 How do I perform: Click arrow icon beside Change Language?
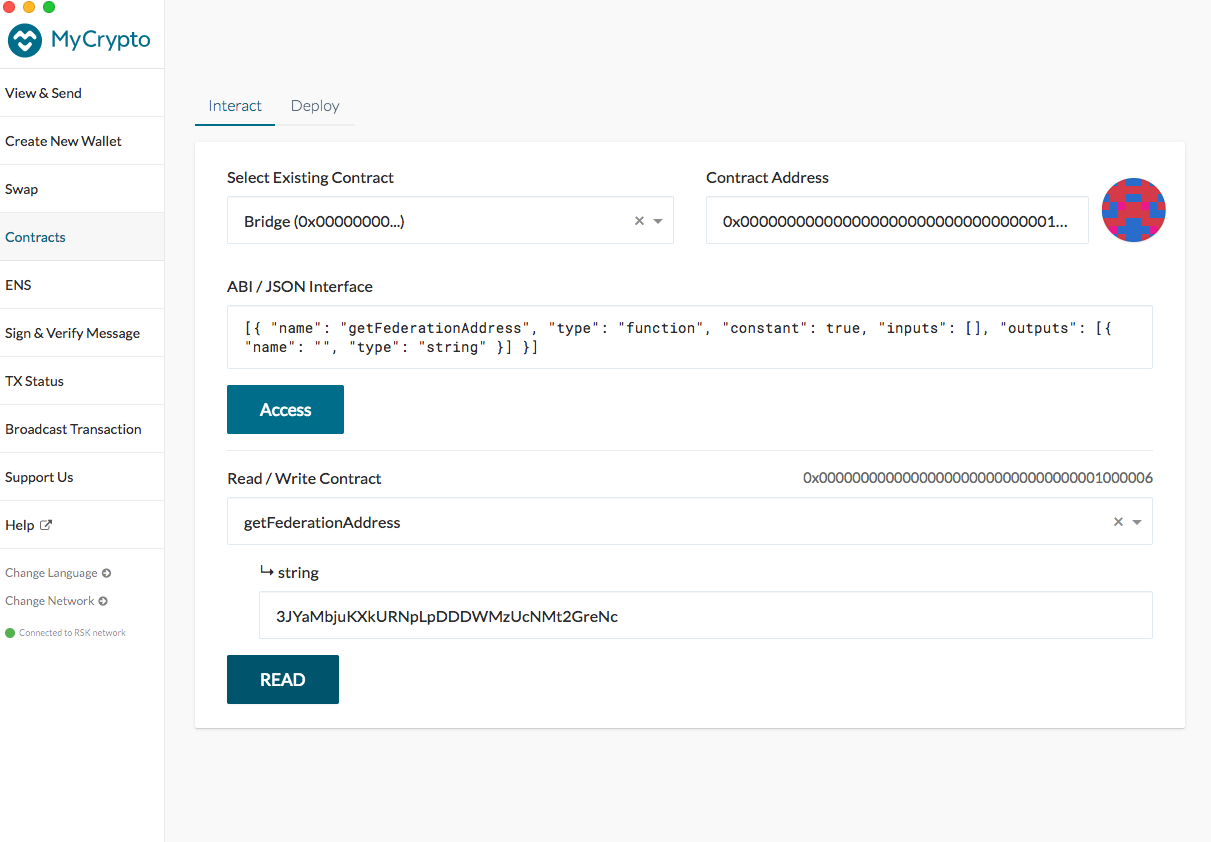click(x=106, y=573)
